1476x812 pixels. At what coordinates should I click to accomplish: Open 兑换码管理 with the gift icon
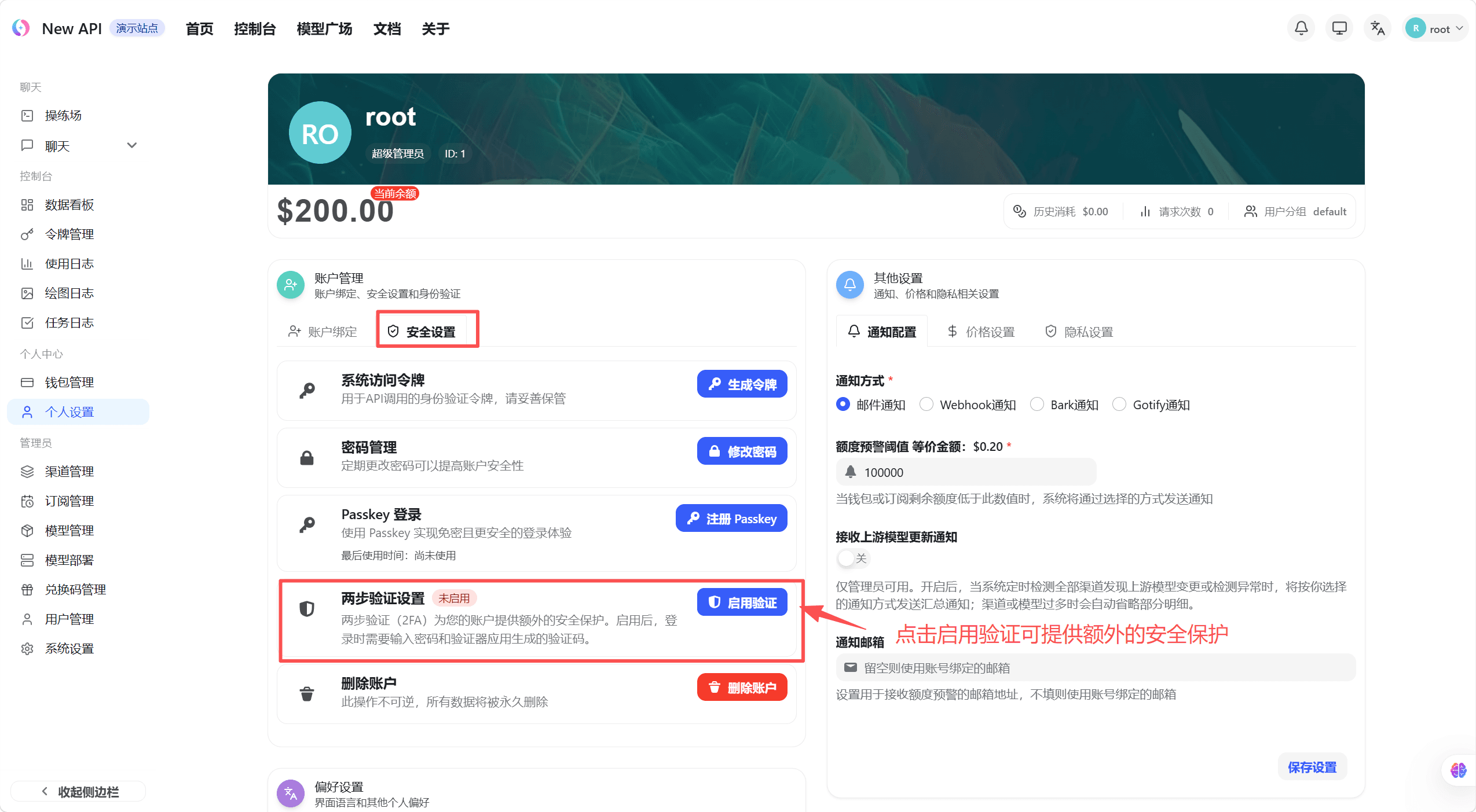click(x=27, y=589)
